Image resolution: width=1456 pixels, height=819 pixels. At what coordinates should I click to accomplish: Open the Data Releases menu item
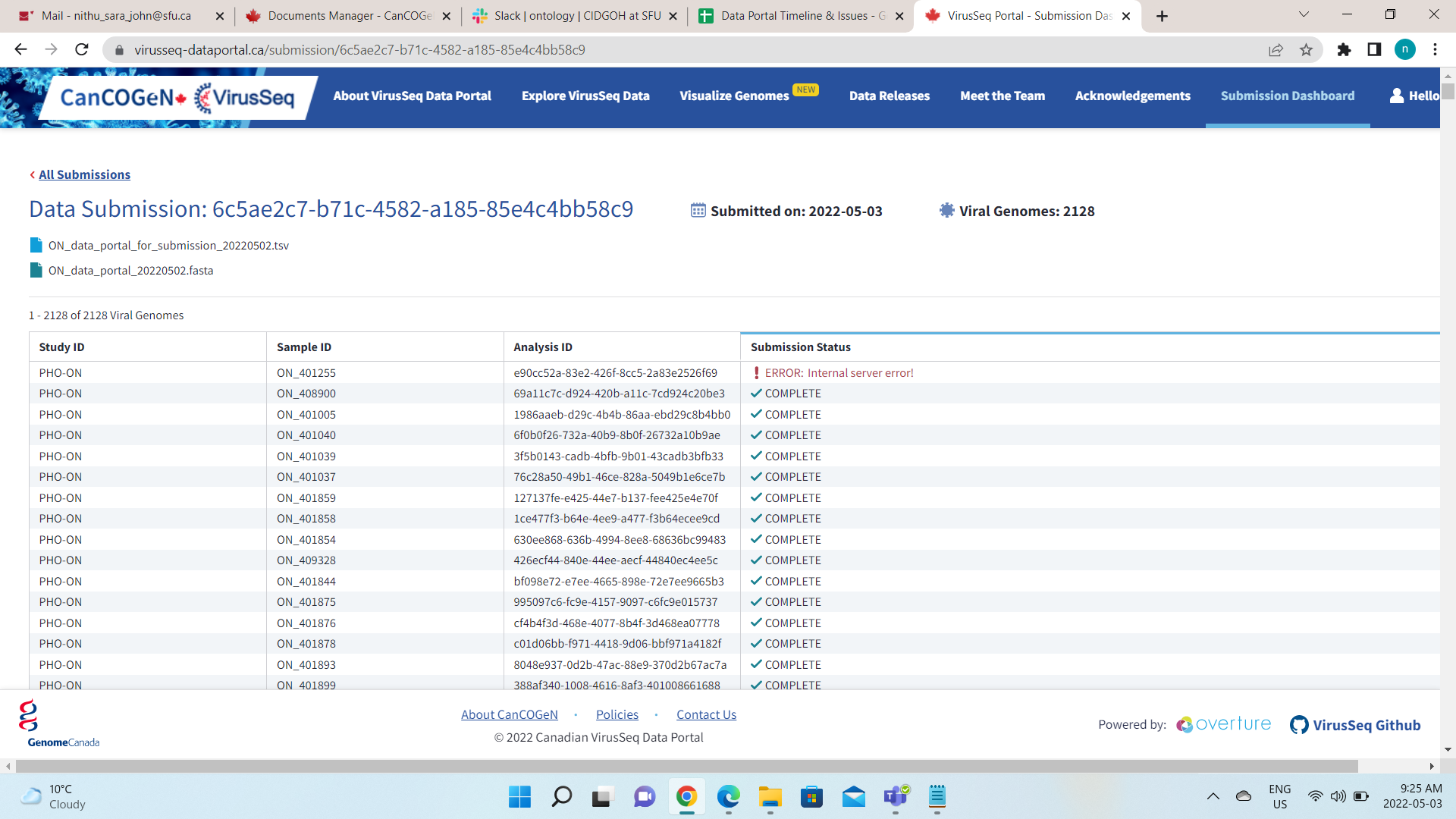pyautogui.click(x=890, y=96)
